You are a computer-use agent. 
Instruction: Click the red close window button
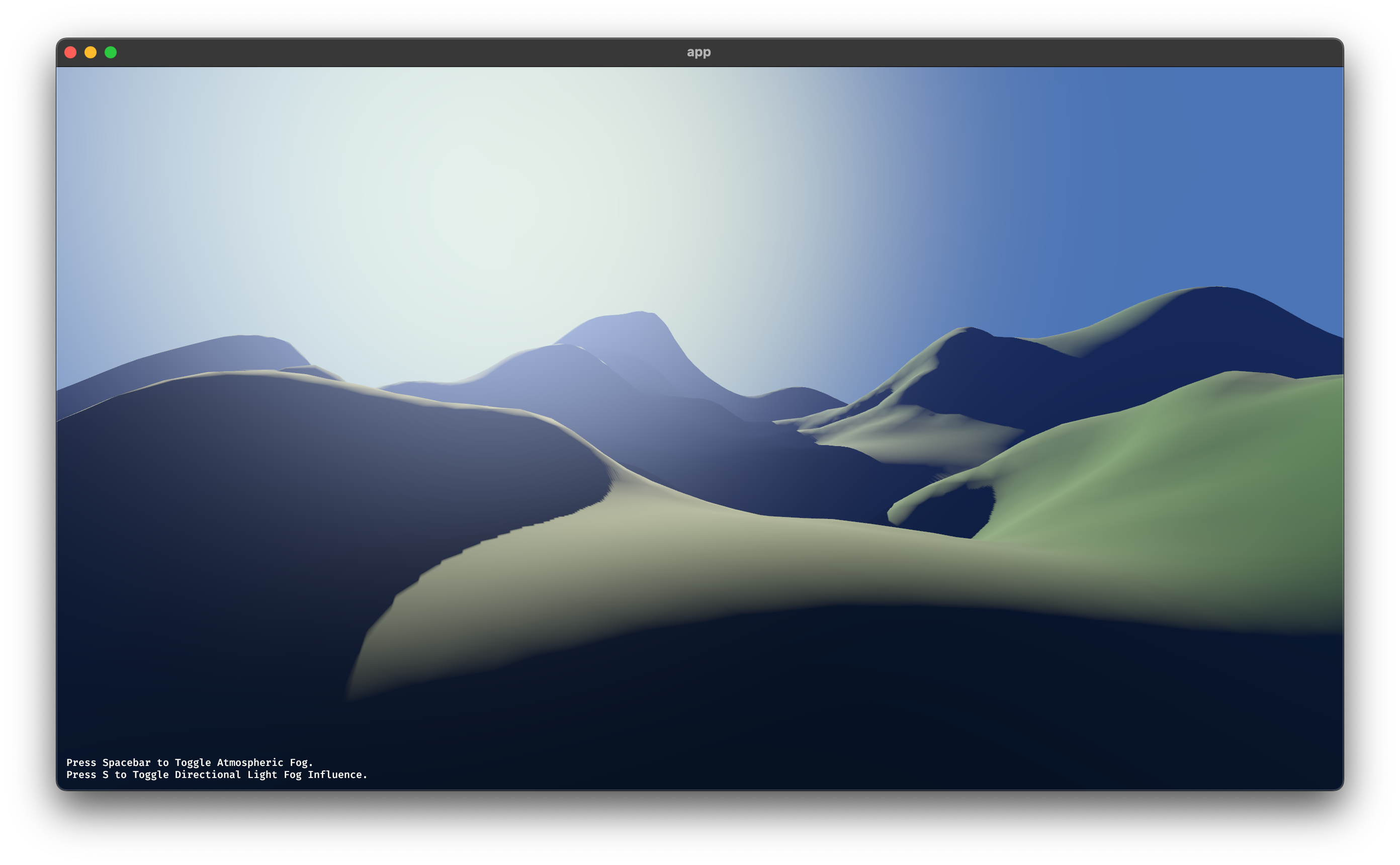tap(70, 53)
